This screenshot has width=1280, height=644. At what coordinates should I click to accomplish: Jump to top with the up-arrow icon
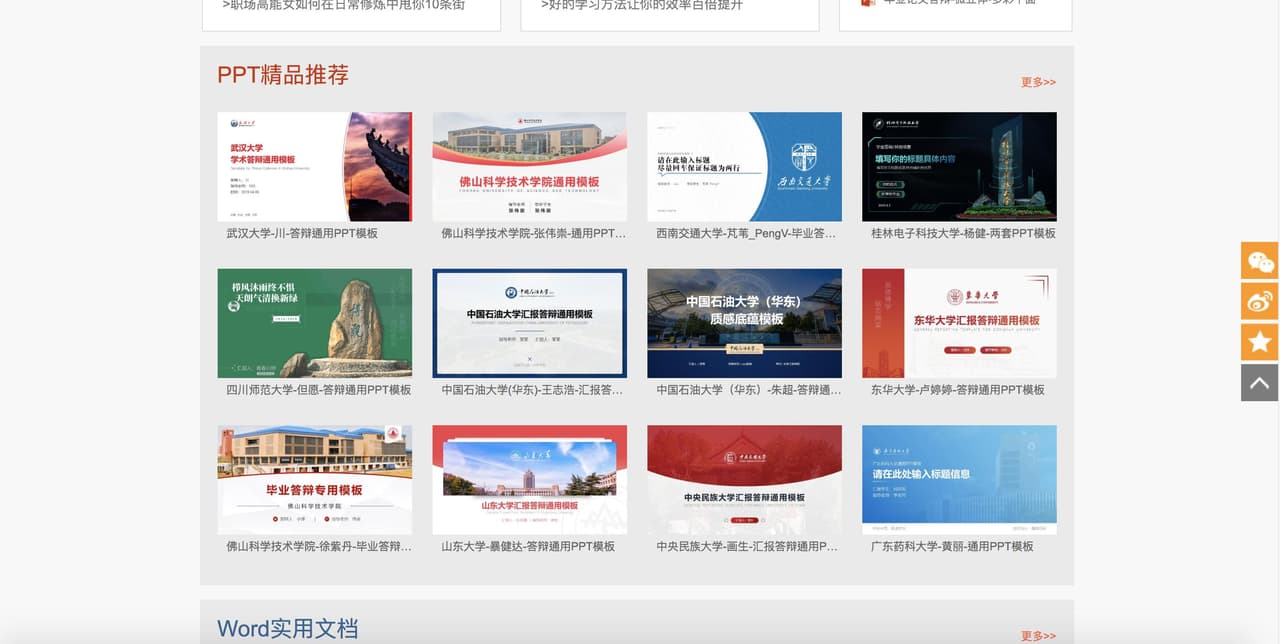click(1260, 383)
